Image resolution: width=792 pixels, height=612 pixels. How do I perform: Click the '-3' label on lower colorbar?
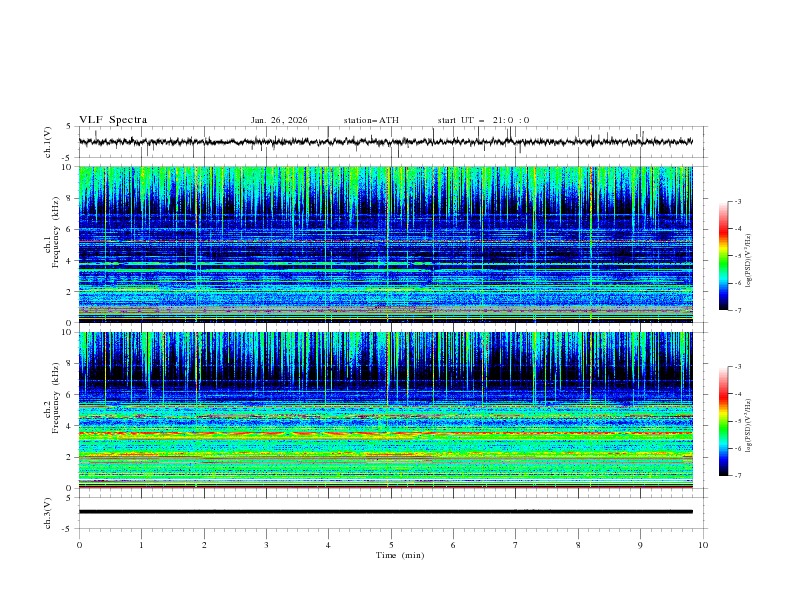[738, 367]
